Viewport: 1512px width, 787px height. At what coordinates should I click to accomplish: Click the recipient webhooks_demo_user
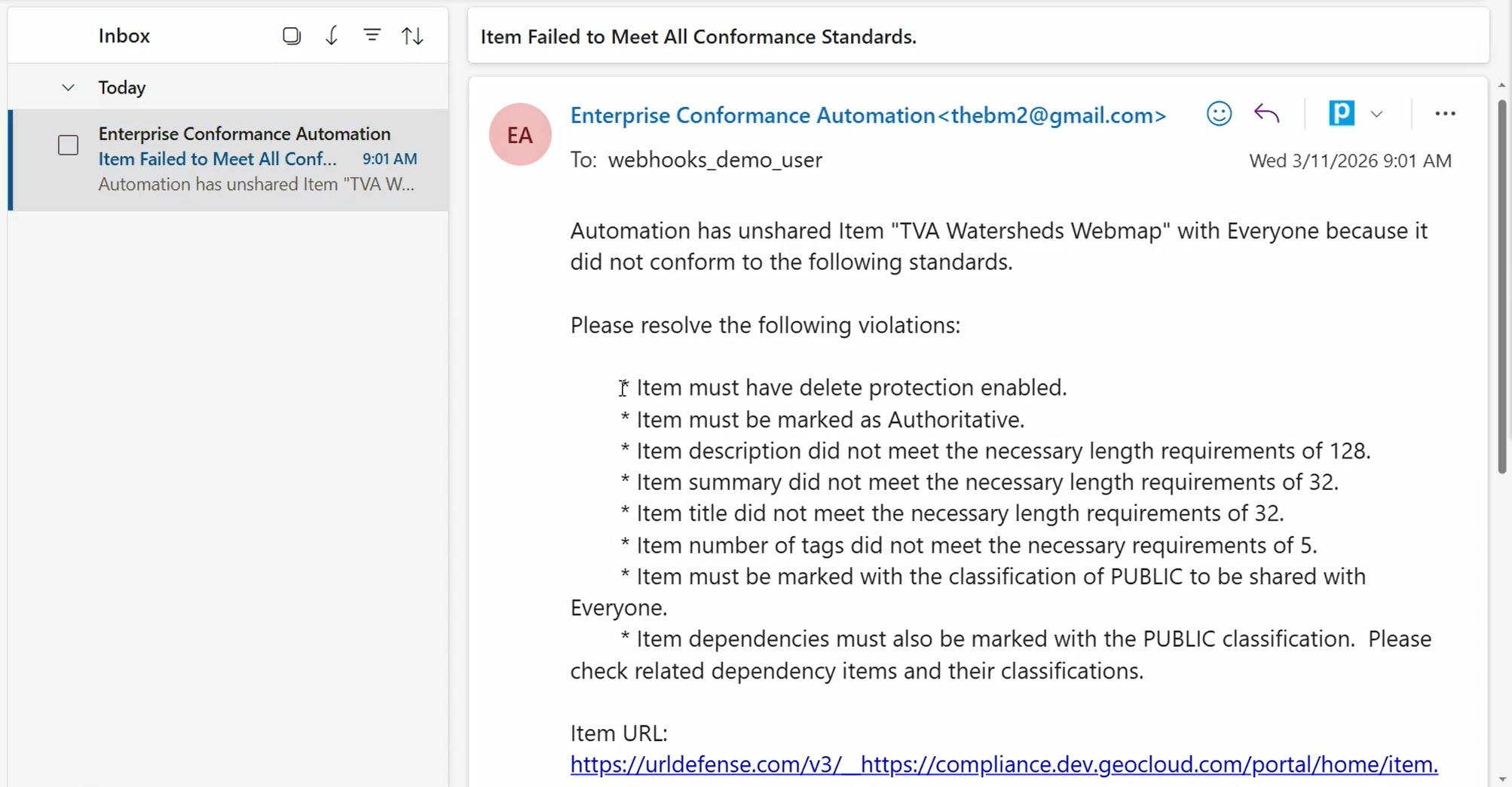click(x=715, y=160)
